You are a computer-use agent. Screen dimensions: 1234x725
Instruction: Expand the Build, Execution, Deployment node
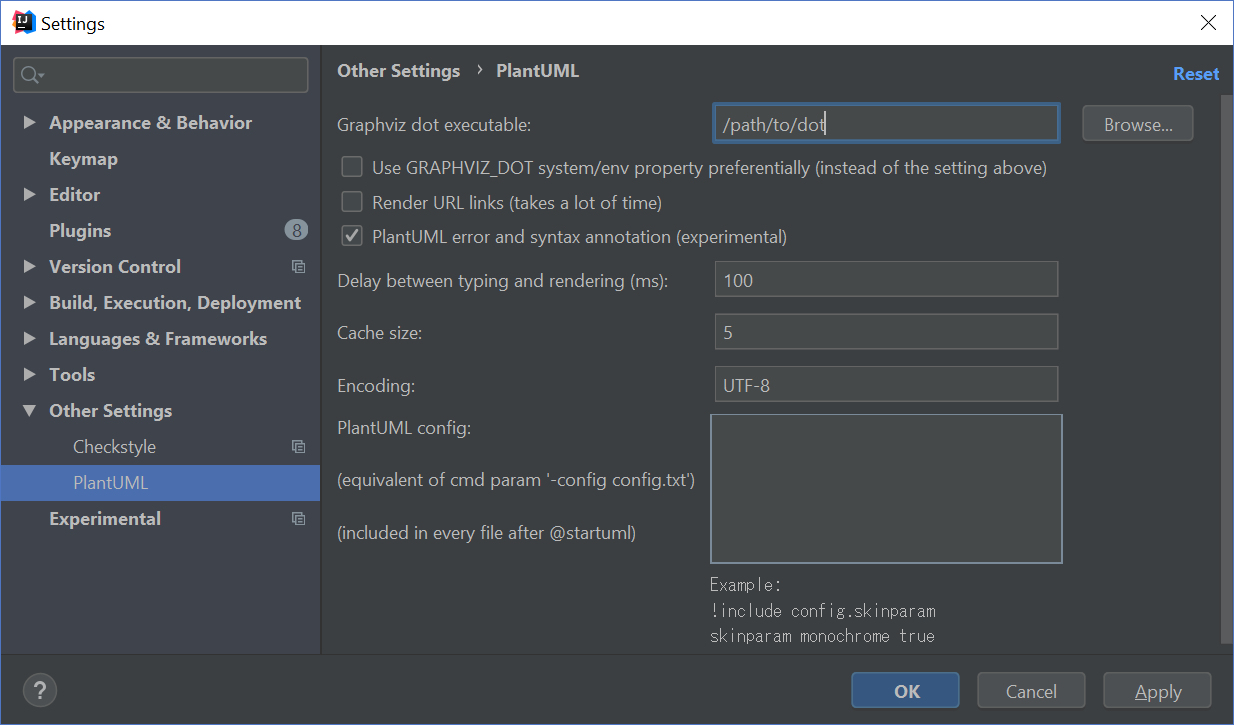(29, 303)
